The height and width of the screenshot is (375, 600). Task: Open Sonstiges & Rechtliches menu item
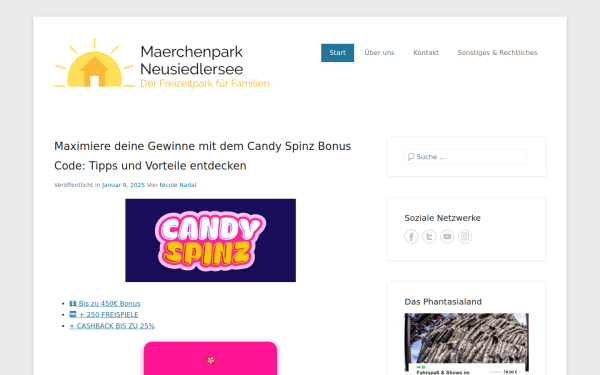[497, 53]
